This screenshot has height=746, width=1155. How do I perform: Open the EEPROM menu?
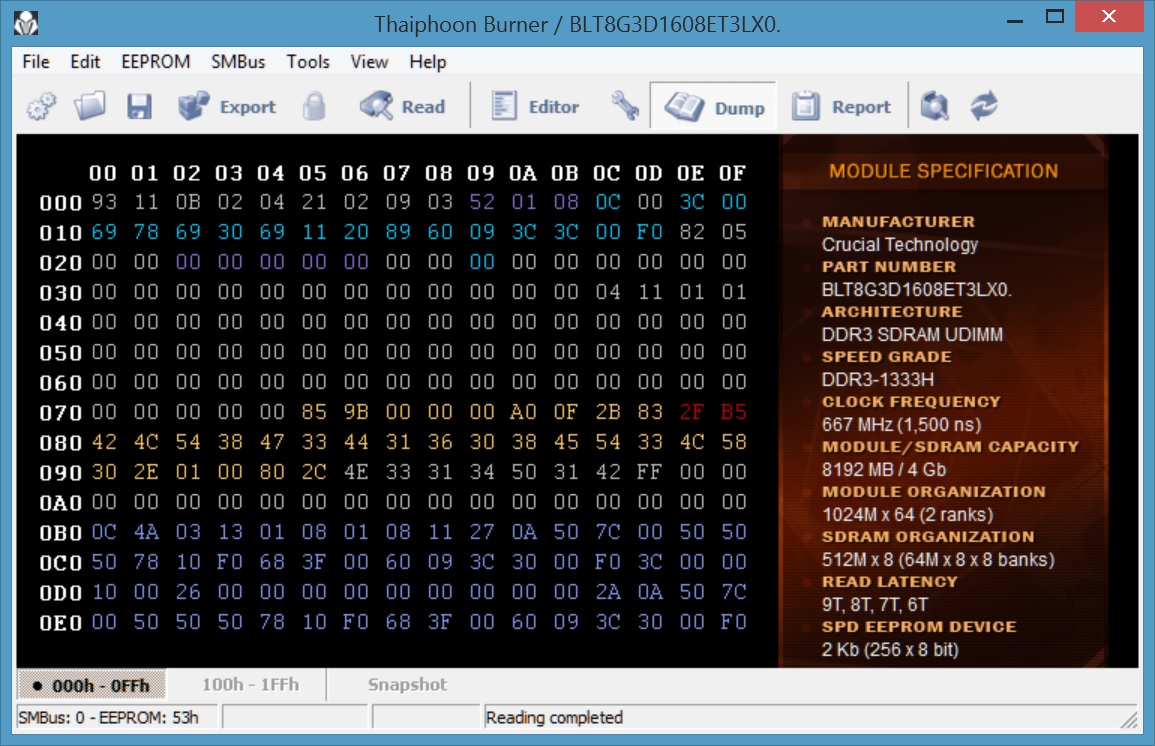(155, 62)
